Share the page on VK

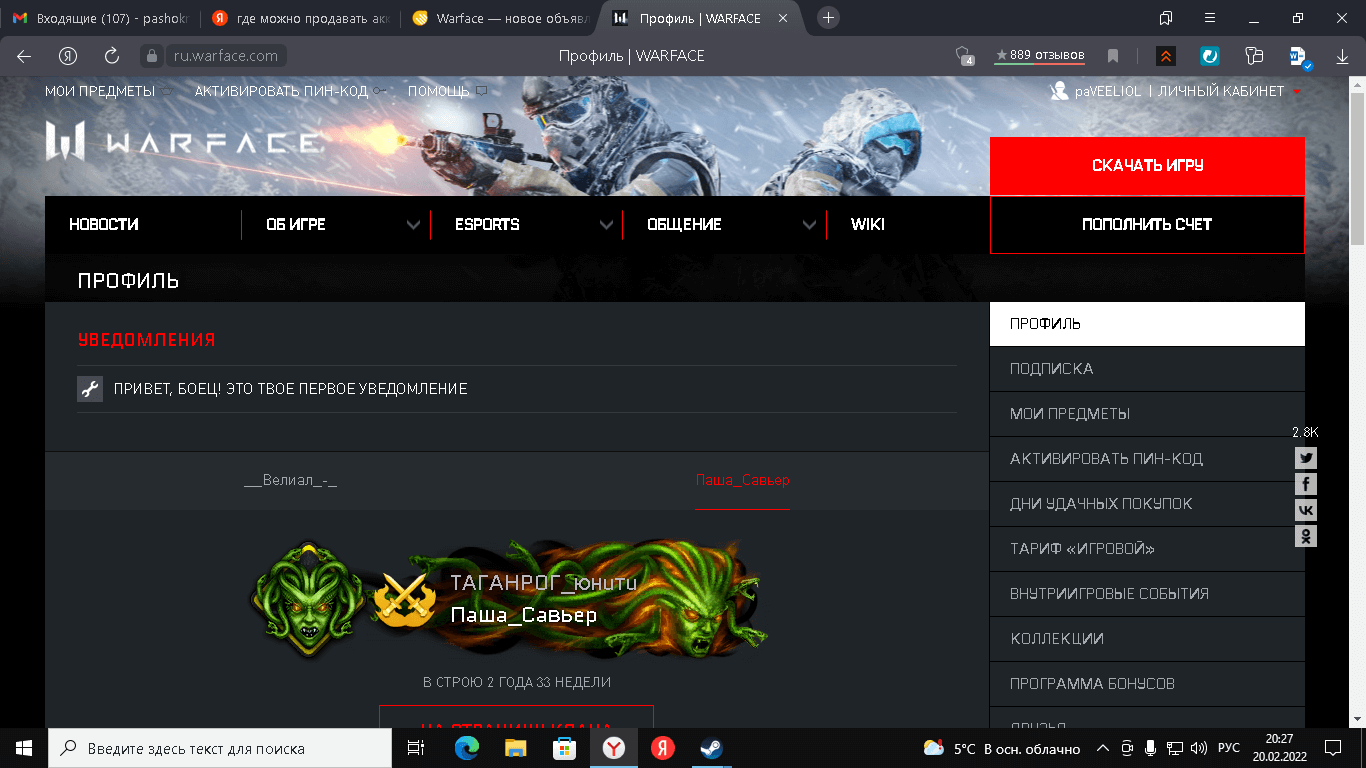pyautogui.click(x=1306, y=510)
